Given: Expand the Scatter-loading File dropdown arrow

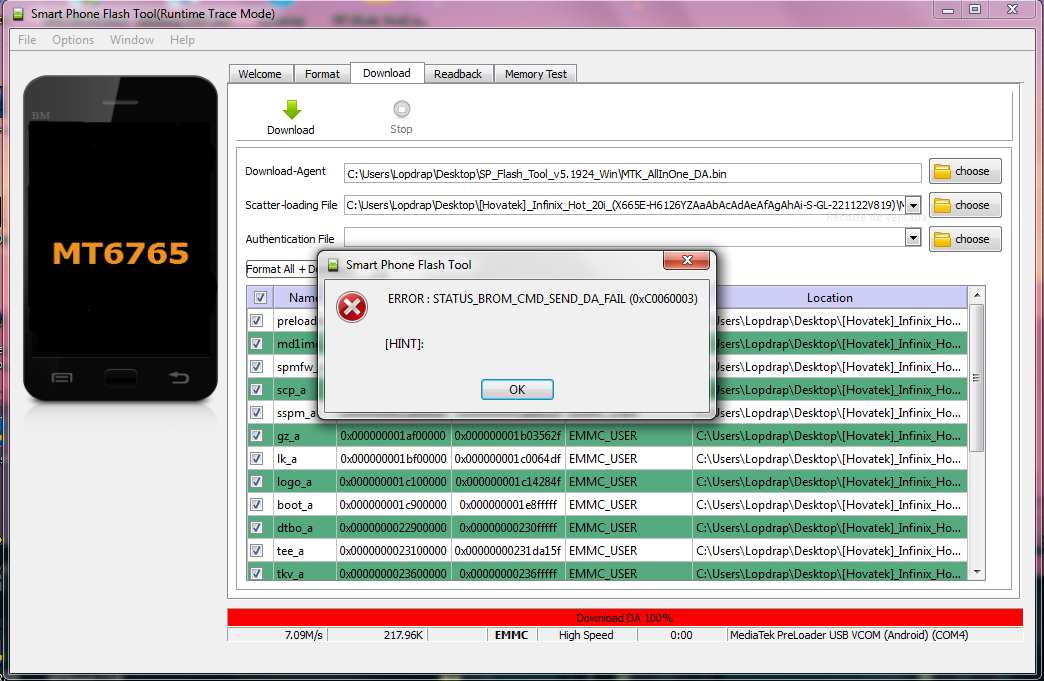Looking at the screenshot, I should click(914, 205).
